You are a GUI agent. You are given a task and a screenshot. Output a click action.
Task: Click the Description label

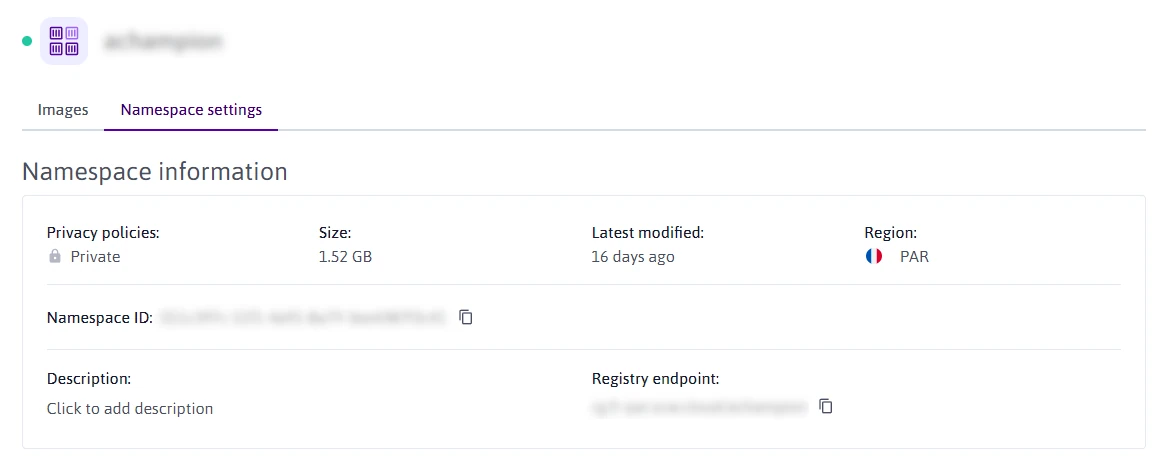pos(89,379)
